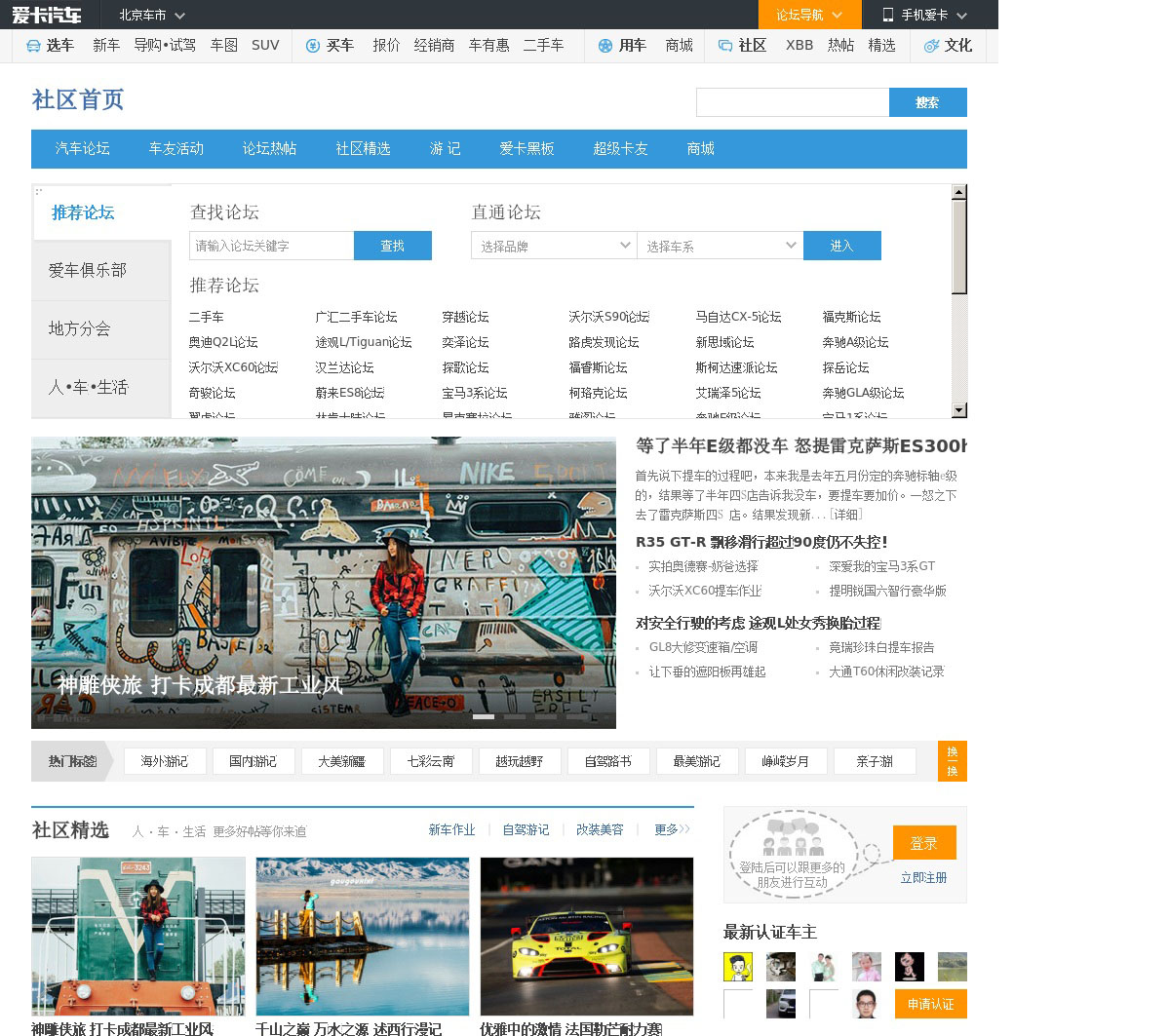This screenshot has height=1036, width=1170.
Task: Click the 请输入论坛关键字 forum search field
Action: coord(271,246)
